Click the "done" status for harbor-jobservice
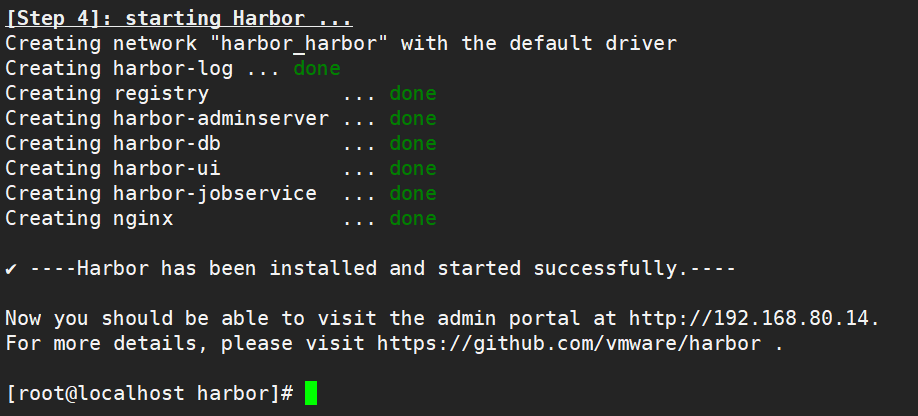Screen dimensions: 918x416 coord(413,194)
